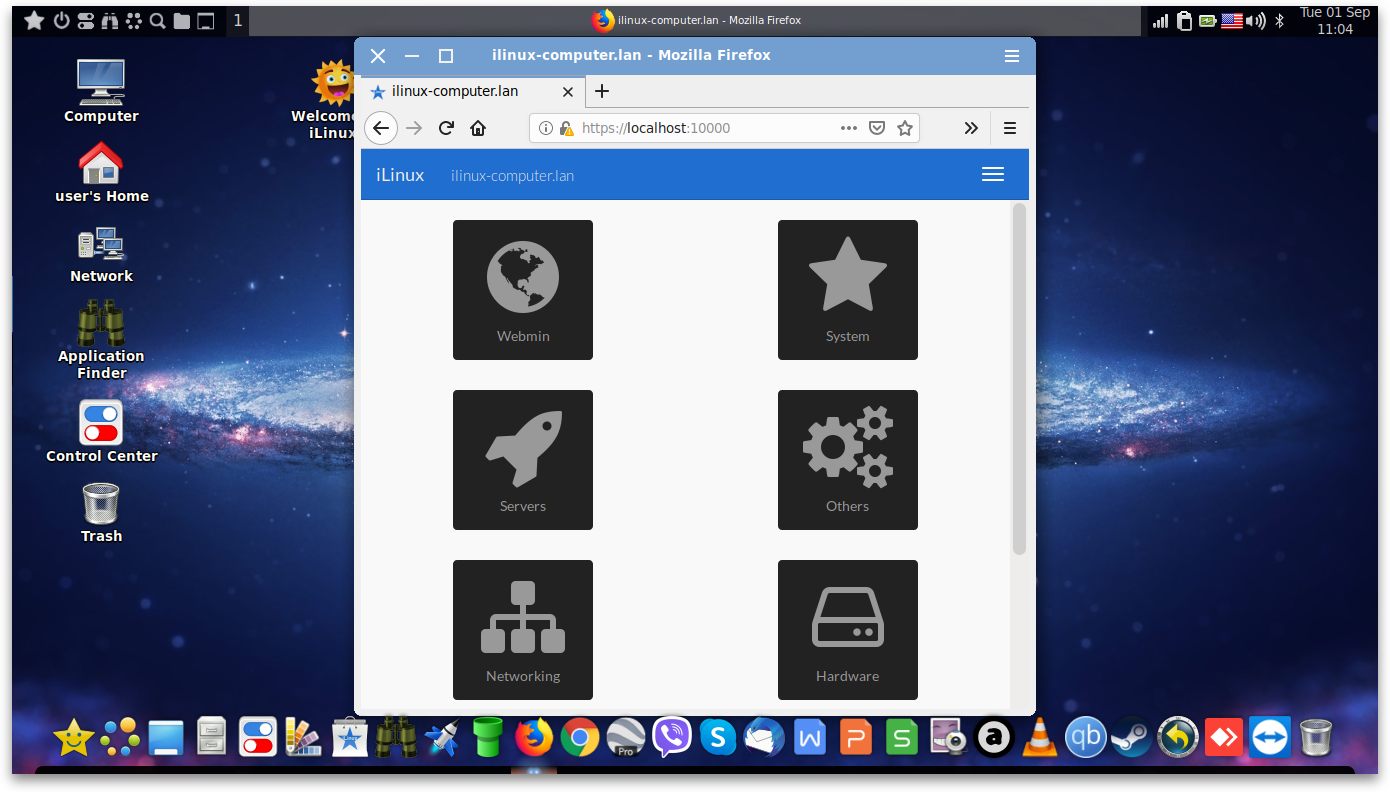The width and height of the screenshot is (1390, 792).
Task: Open the dock trash can
Action: click(1316, 738)
